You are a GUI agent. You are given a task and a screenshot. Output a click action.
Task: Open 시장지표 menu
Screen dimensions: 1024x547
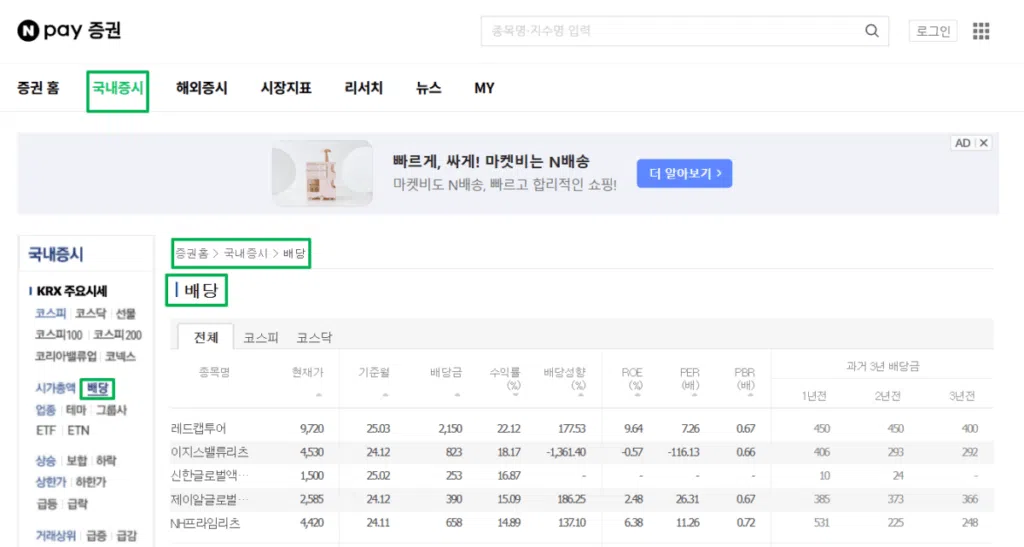pyautogui.click(x=286, y=88)
